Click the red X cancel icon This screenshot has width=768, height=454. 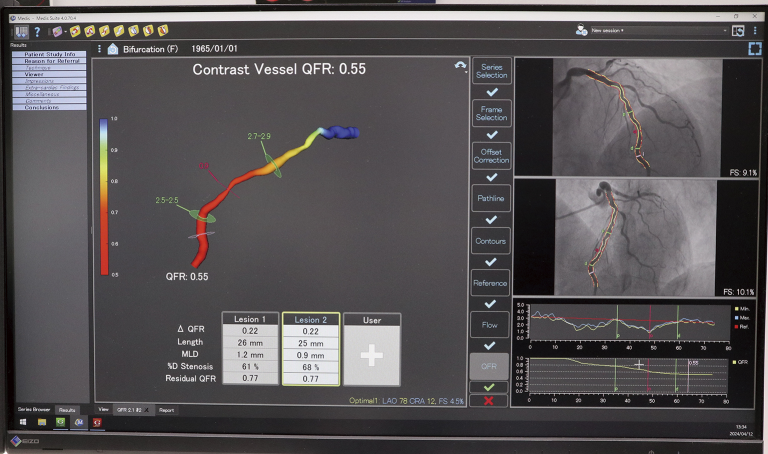[x=489, y=400]
